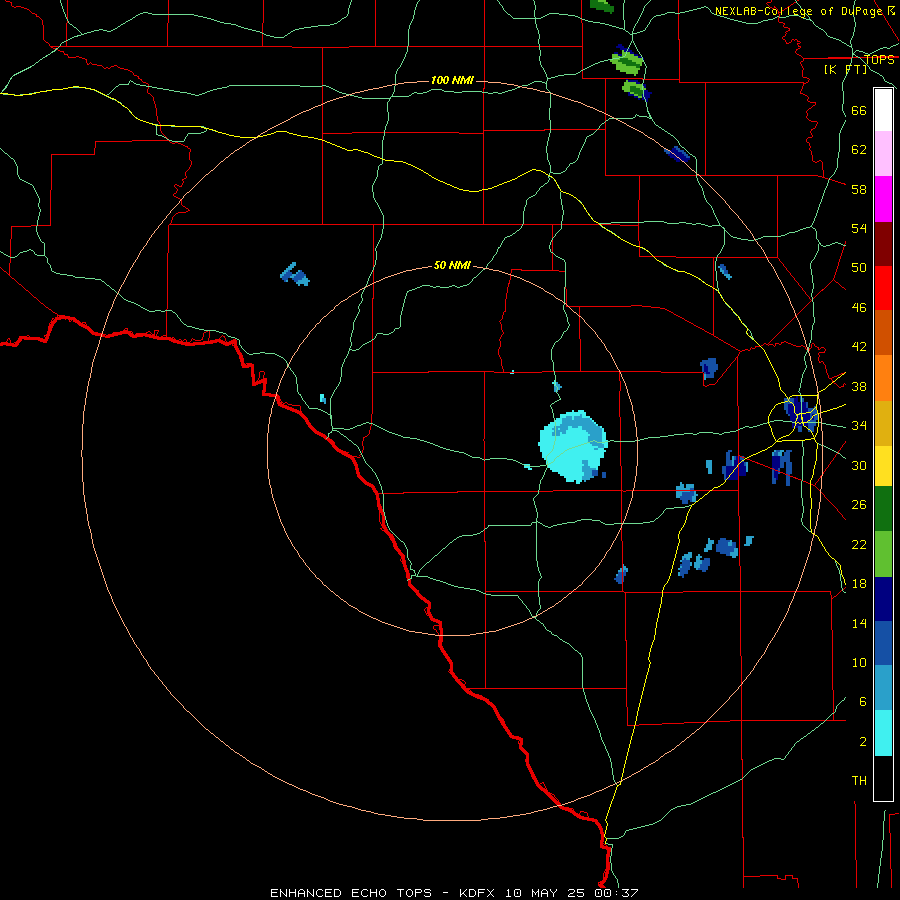Click the '58' legend value
The width and height of the screenshot is (900, 900).
pyautogui.click(x=859, y=189)
